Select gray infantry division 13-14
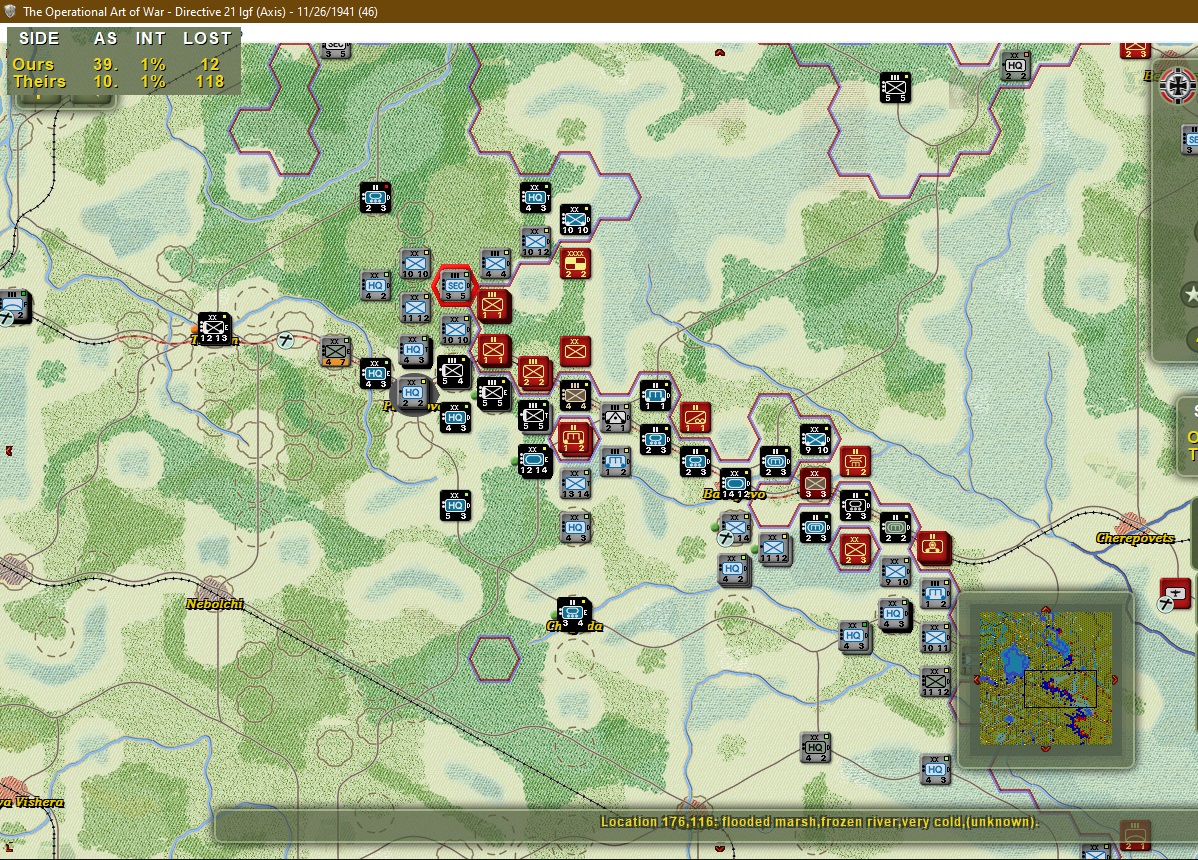Screen dimensions: 1198x860 [575, 484]
